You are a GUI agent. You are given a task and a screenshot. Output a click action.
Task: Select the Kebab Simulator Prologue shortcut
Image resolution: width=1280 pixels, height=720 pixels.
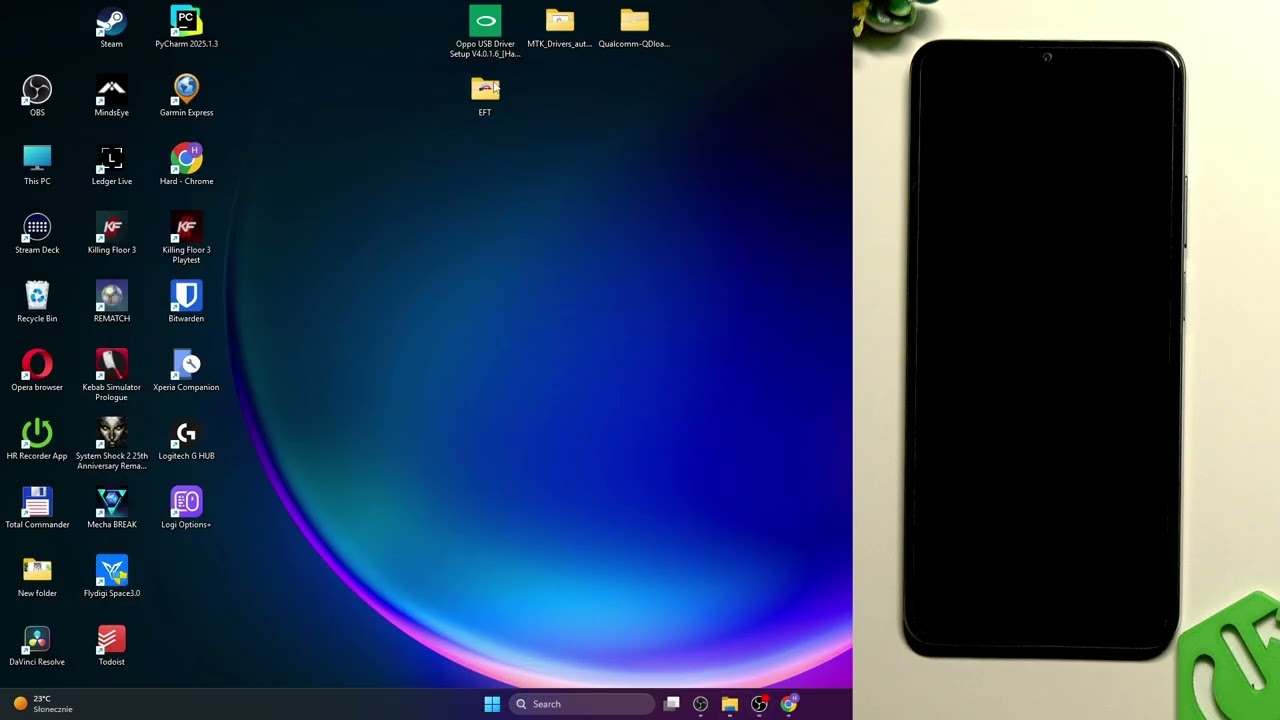coord(111,377)
